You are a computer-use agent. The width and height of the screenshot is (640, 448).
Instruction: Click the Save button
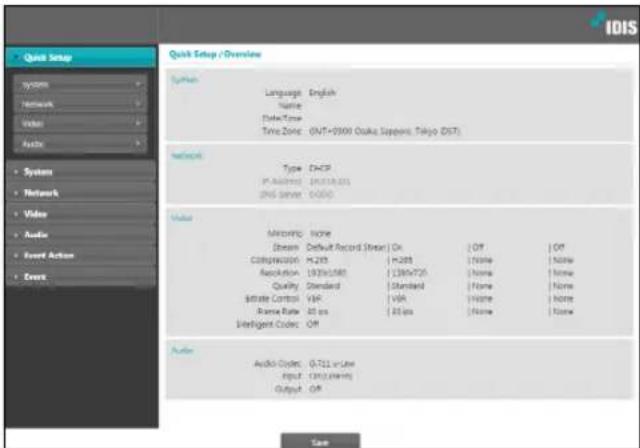click(320, 442)
